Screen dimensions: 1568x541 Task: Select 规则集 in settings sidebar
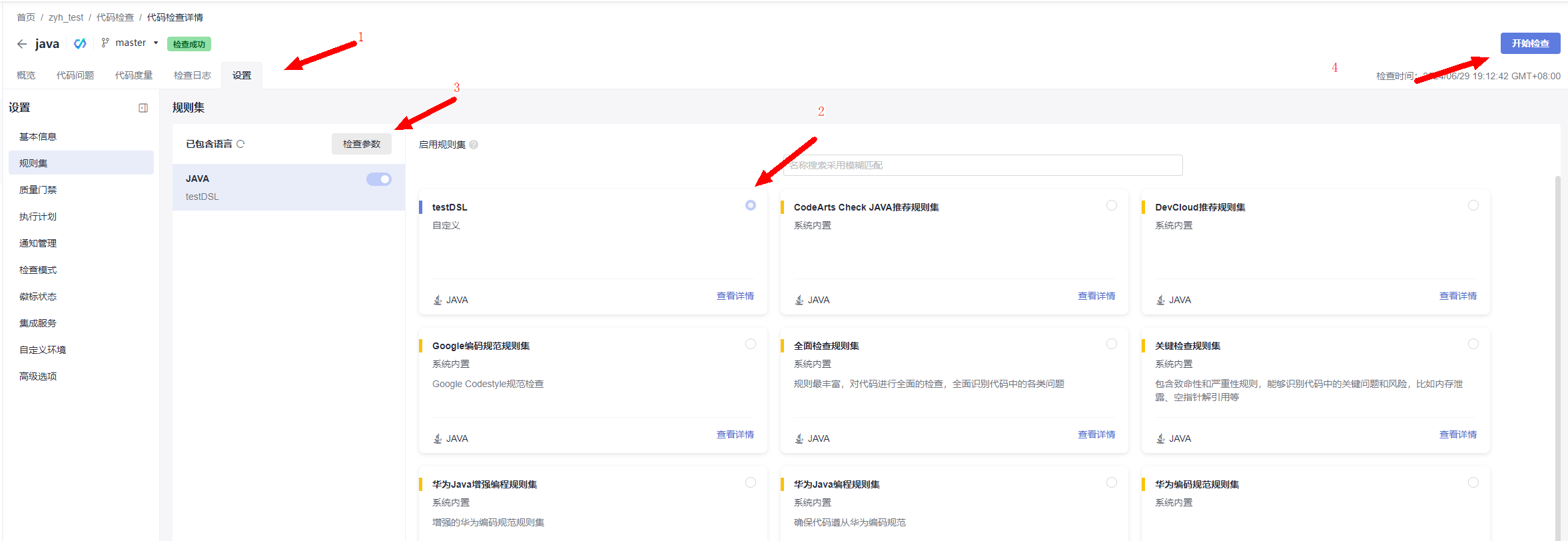pos(81,163)
